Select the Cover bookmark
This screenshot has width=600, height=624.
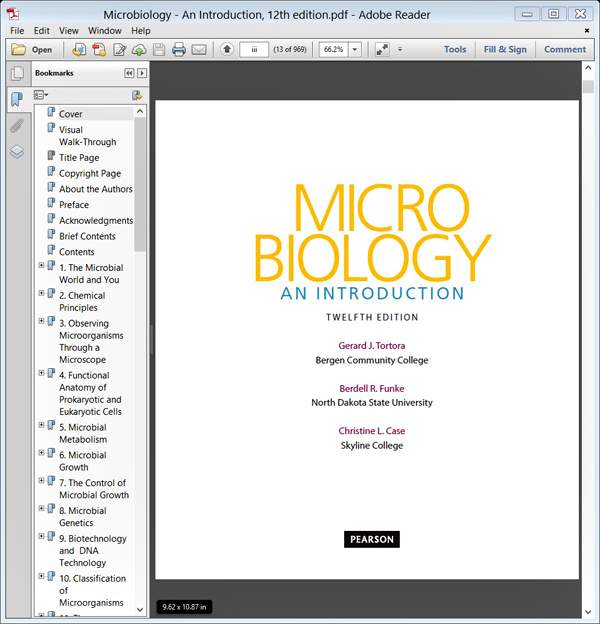click(x=70, y=114)
